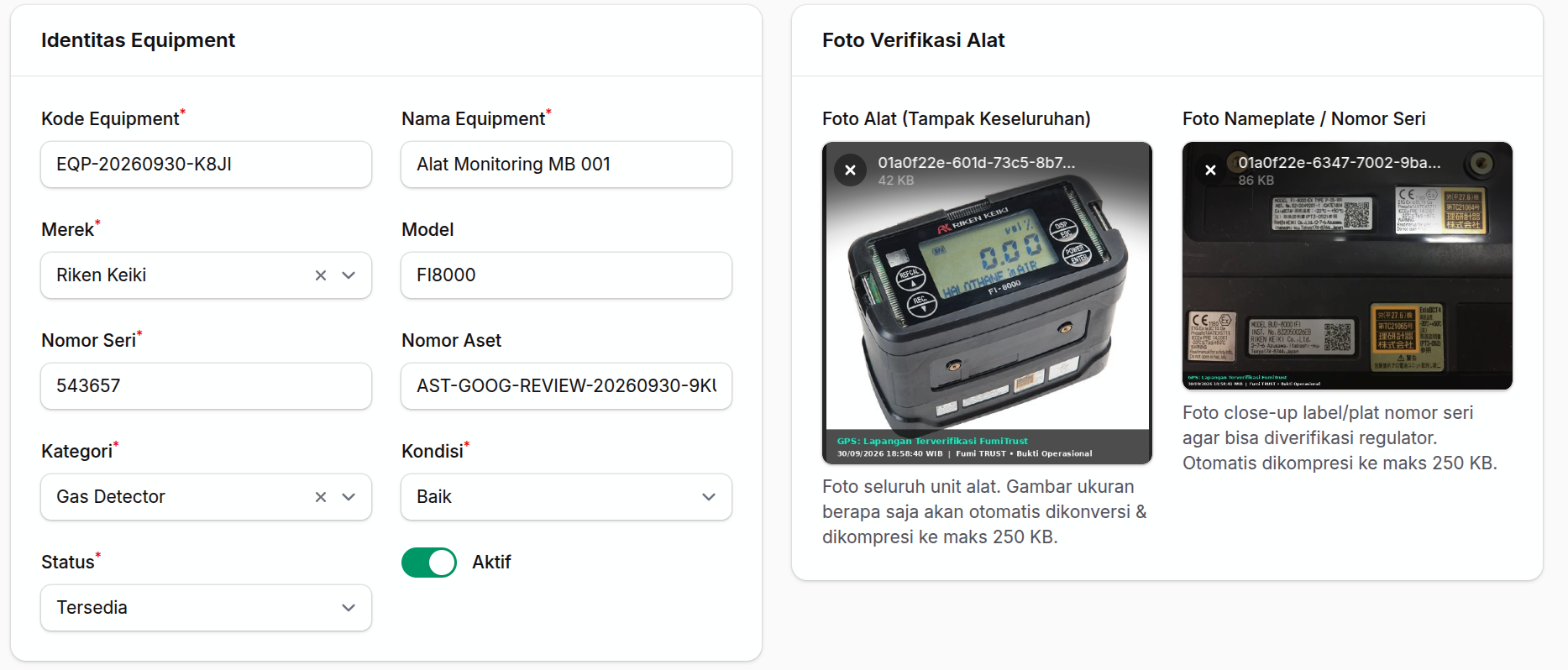This screenshot has height=670, width=1568.
Task: Clear the Gas Detector category selection
Action: pos(321,497)
